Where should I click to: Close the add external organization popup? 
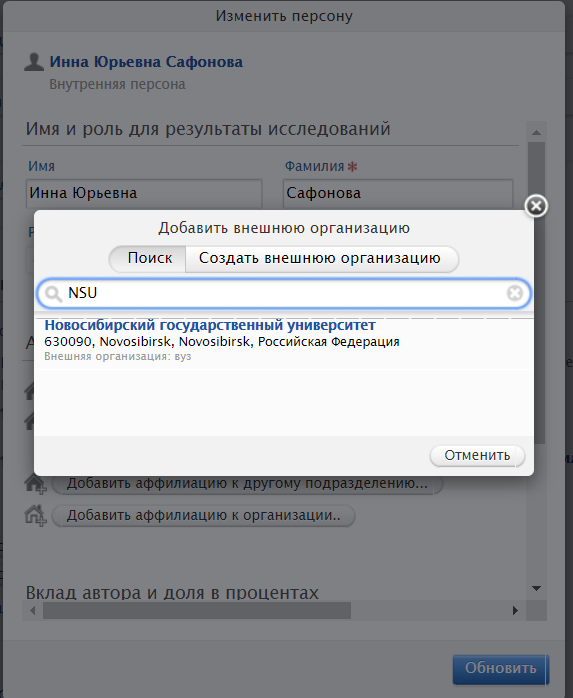pos(536,206)
